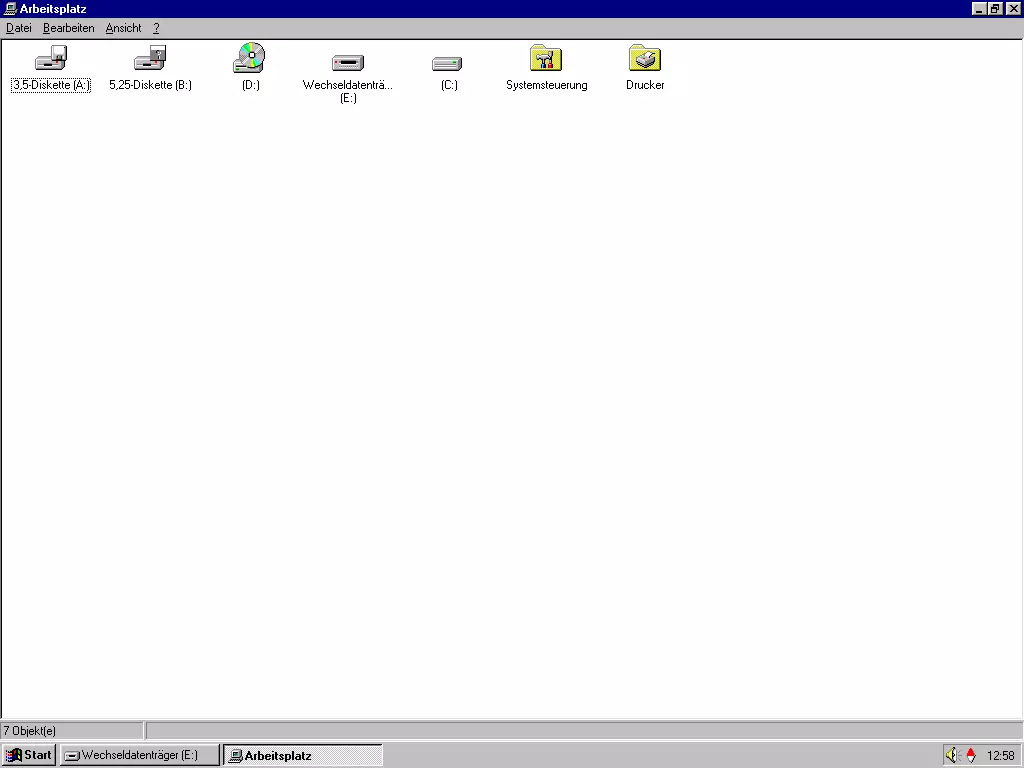This screenshot has height=768, width=1024.
Task: Minimize the Arbeitsplatz window
Action: [978, 8]
